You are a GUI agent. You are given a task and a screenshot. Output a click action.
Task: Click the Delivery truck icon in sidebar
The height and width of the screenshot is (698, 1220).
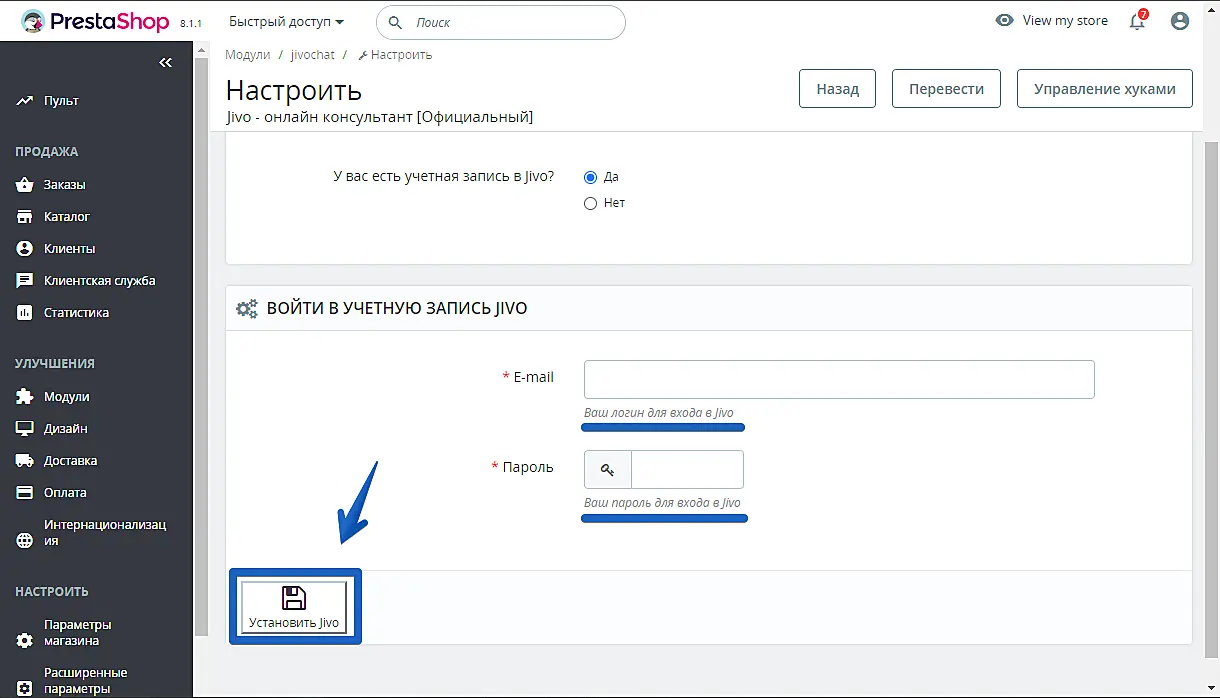(25, 461)
